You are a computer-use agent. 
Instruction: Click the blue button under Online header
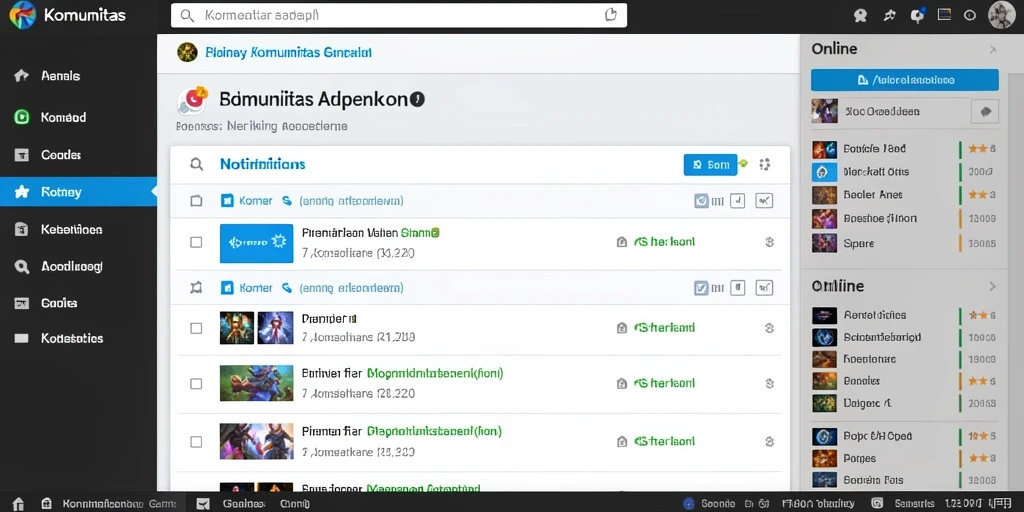[904, 80]
